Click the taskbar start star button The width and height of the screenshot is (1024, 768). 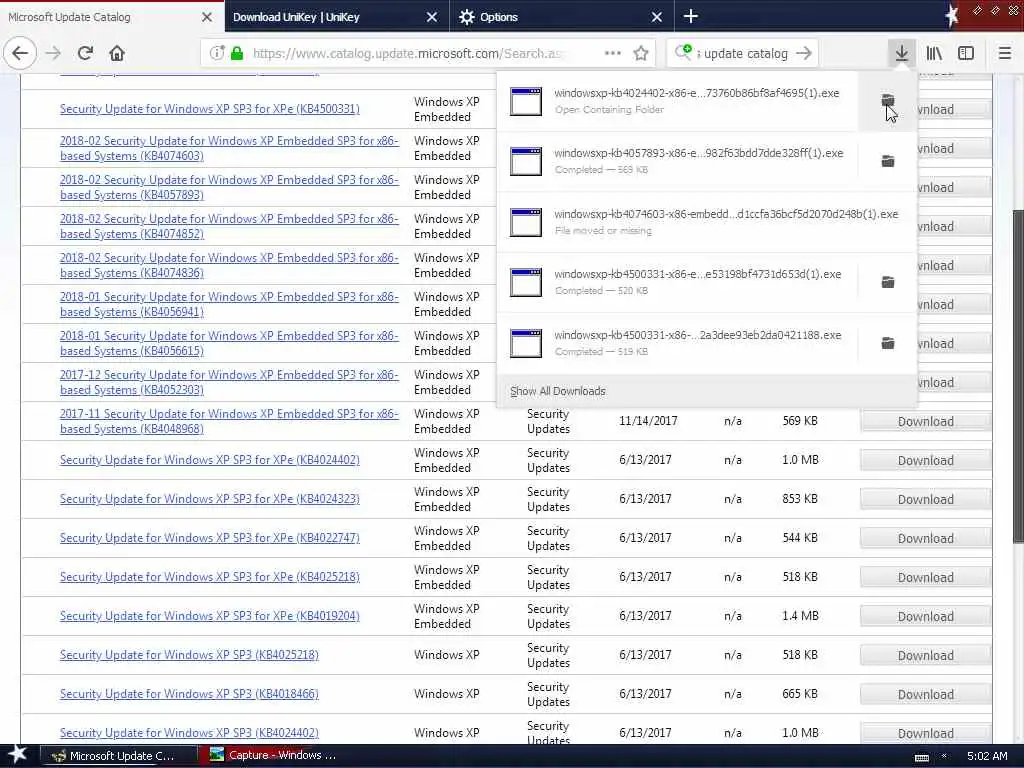[x=18, y=755]
